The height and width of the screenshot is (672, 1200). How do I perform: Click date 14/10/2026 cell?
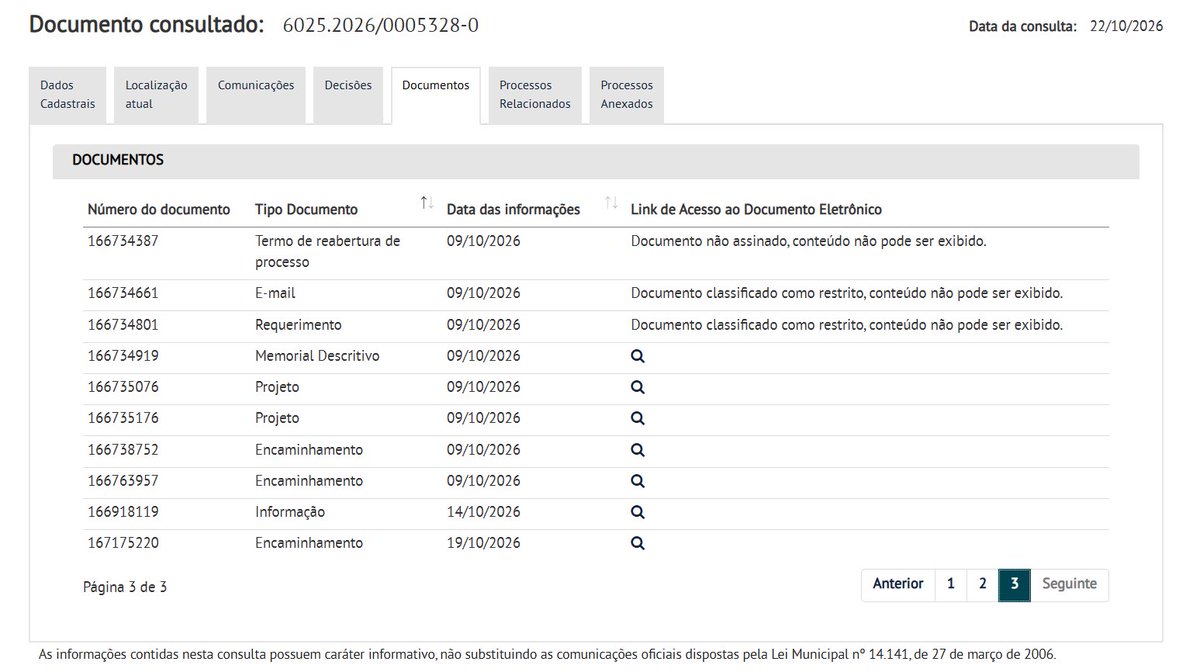coord(484,512)
